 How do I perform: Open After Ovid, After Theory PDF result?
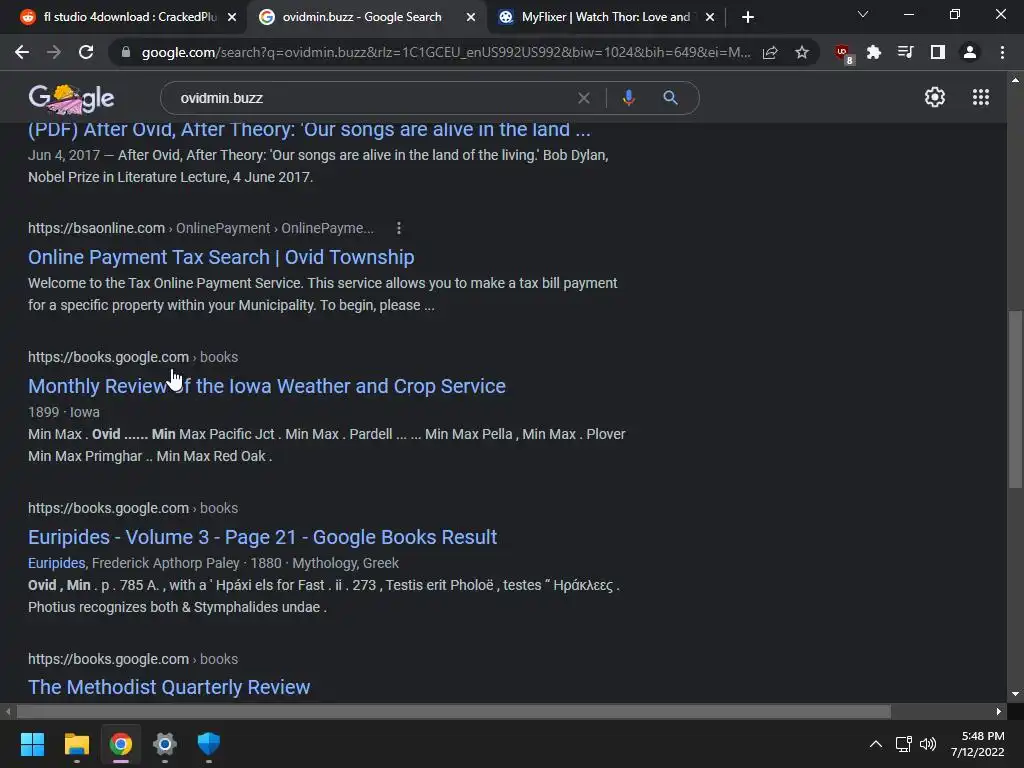coord(309,129)
